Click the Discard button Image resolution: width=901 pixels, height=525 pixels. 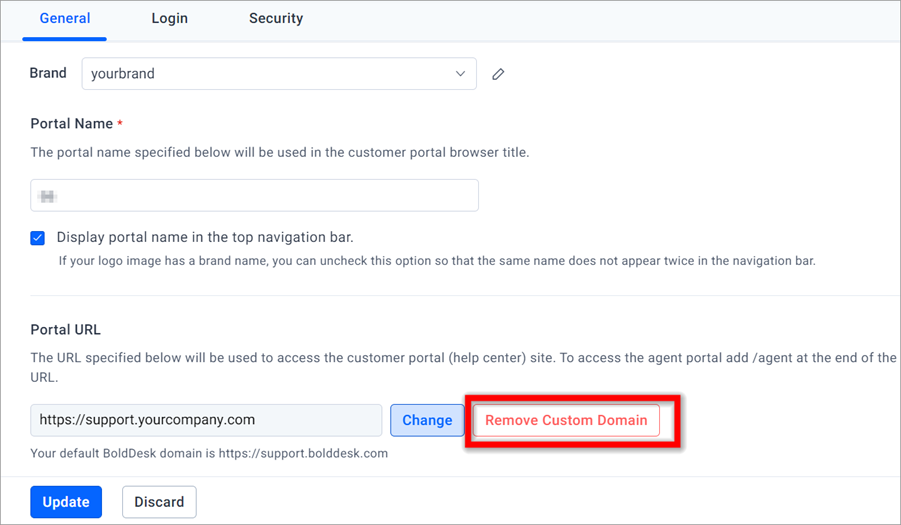159,502
